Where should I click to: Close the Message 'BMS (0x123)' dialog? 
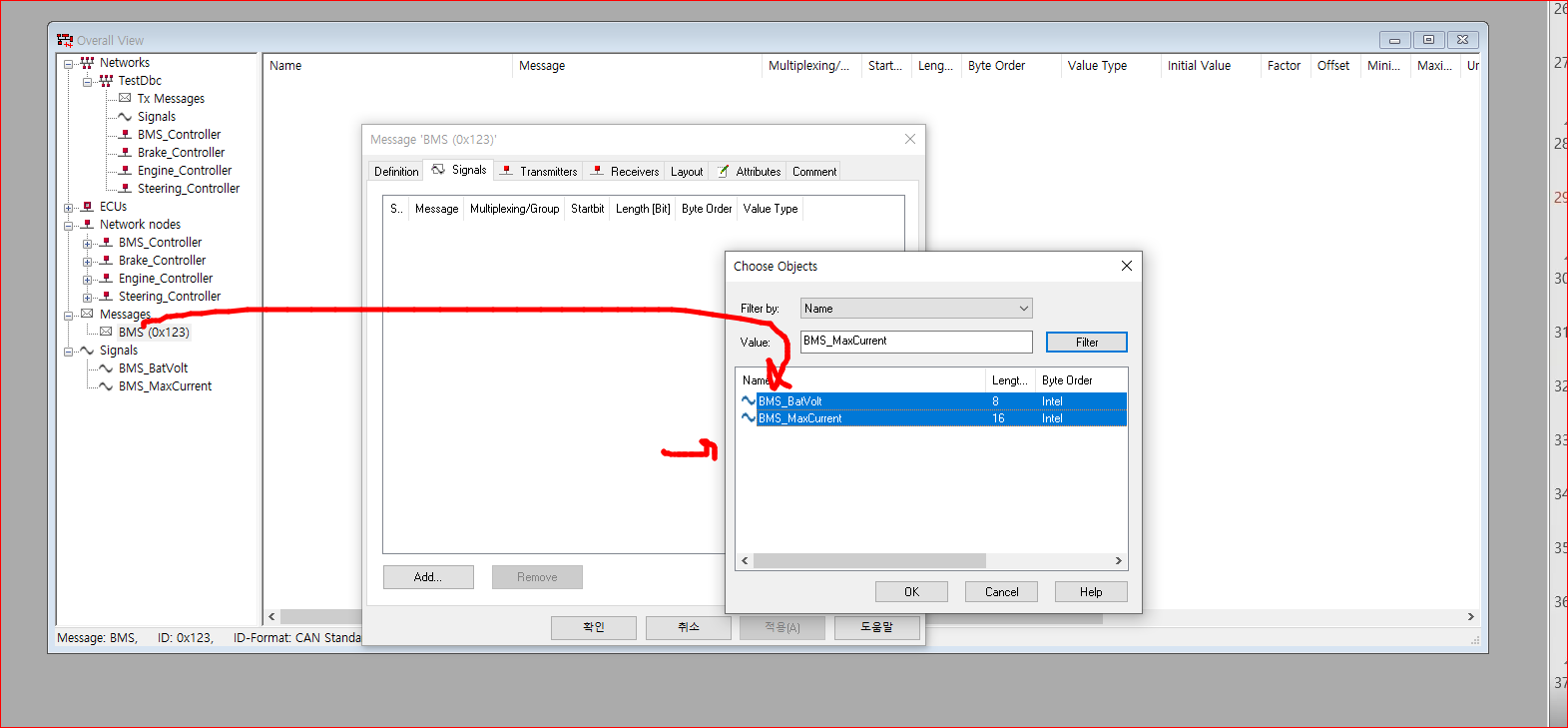(910, 139)
